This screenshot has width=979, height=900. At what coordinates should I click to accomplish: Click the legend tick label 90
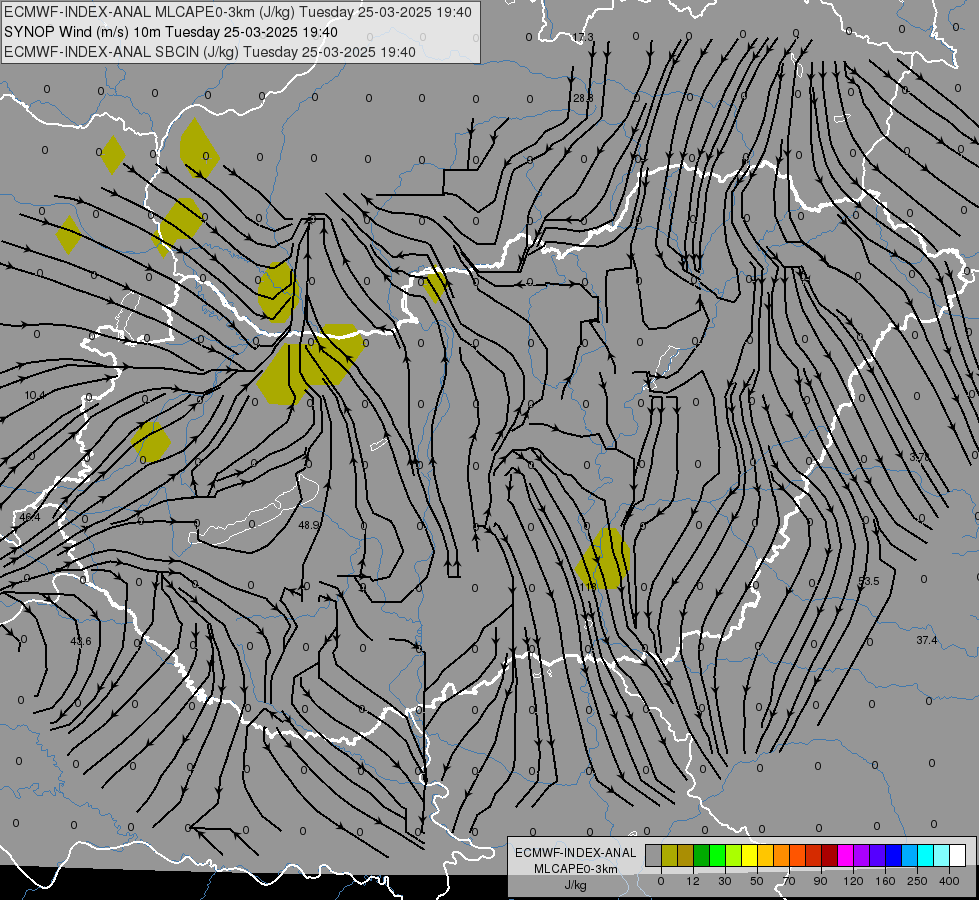pyautogui.click(x=820, y=881)
